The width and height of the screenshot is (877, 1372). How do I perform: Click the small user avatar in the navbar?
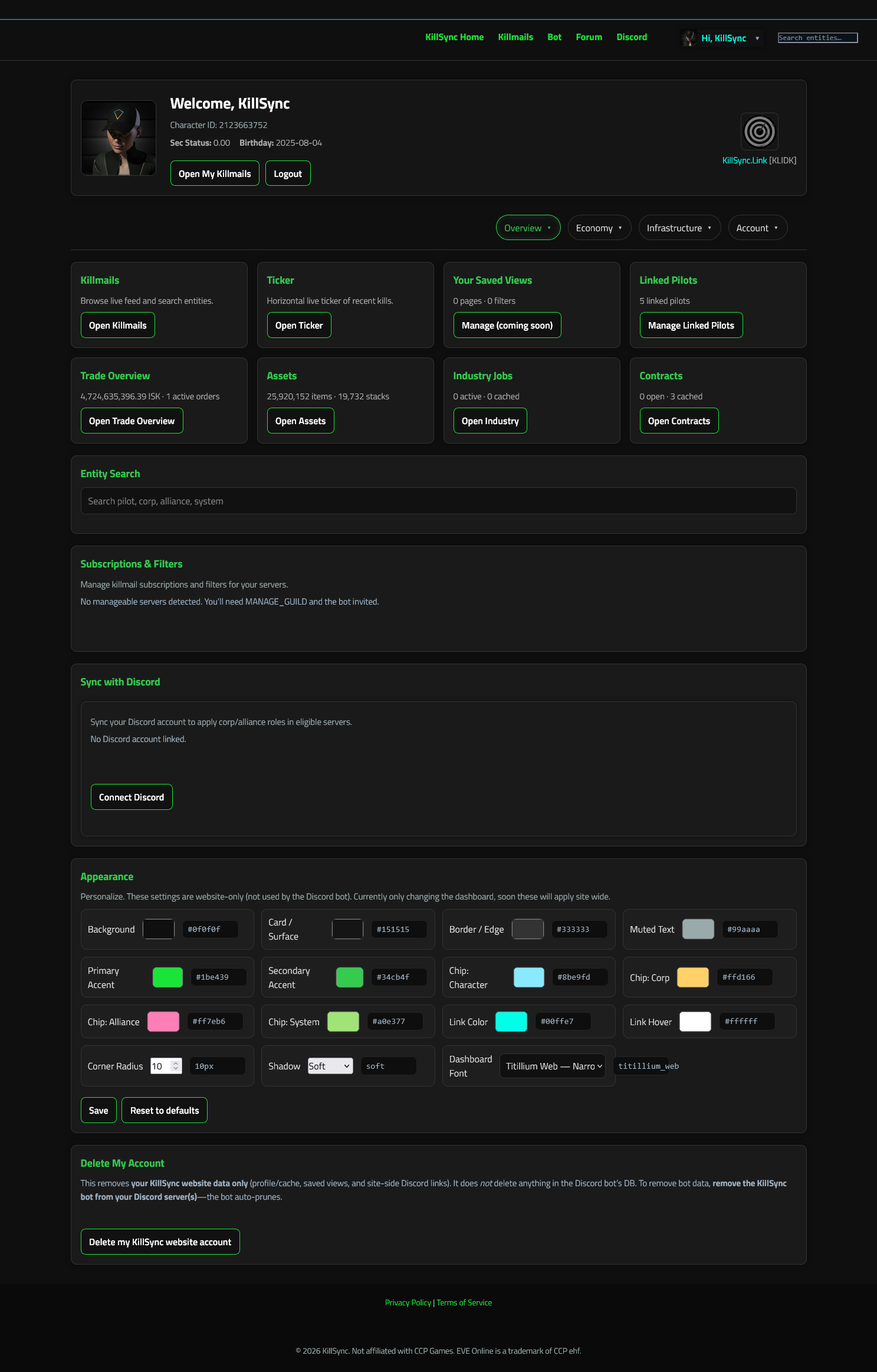[688, 38]
